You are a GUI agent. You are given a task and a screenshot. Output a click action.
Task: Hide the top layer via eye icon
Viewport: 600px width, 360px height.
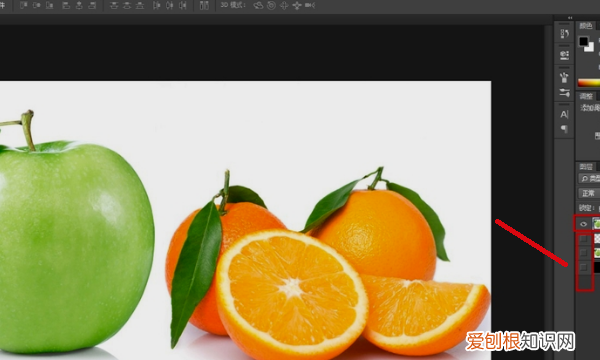coord(583,224)
